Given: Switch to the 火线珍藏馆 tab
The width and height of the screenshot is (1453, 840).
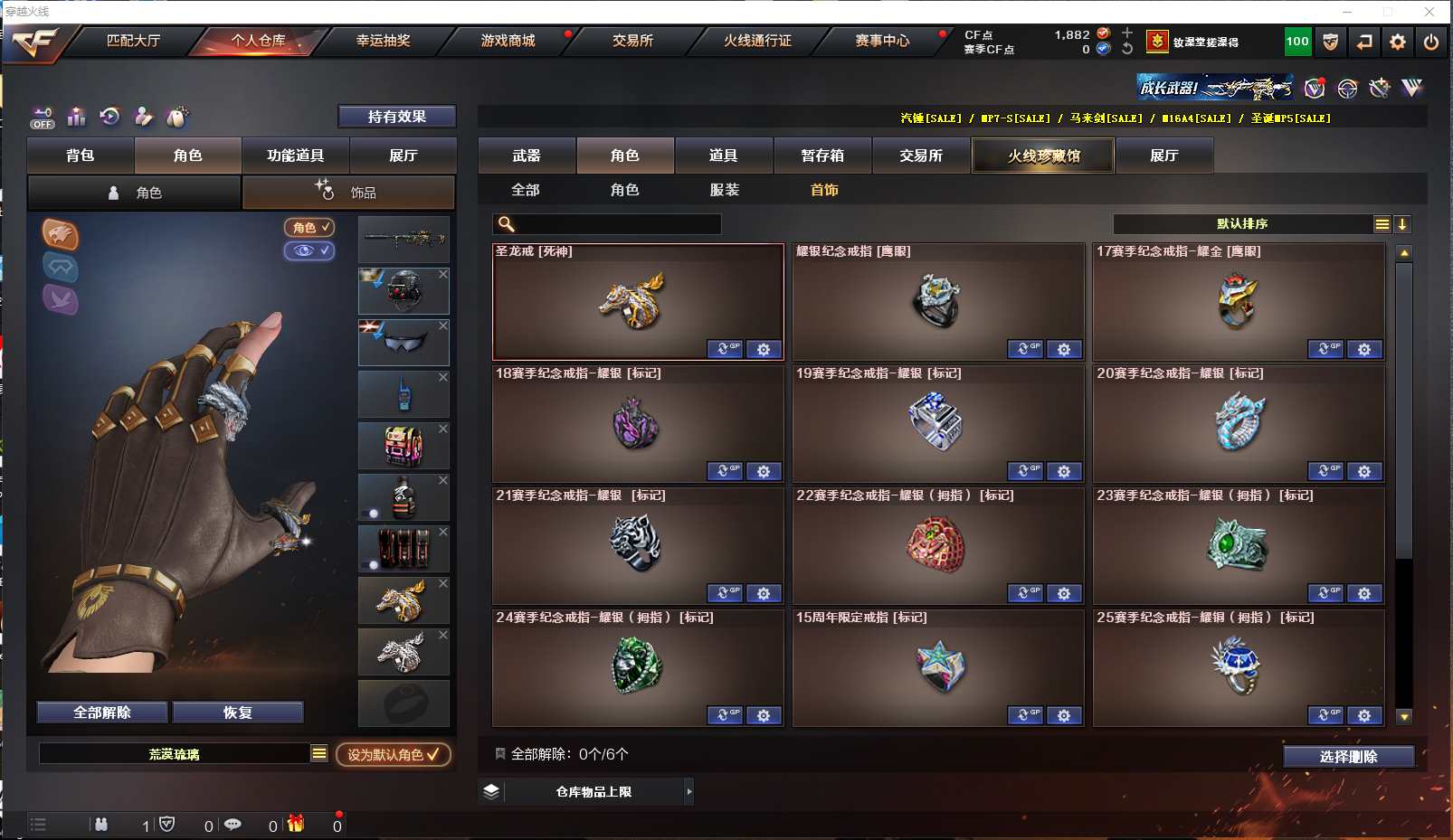Looking at the screenshot, I should click(x=1043, y=156).
